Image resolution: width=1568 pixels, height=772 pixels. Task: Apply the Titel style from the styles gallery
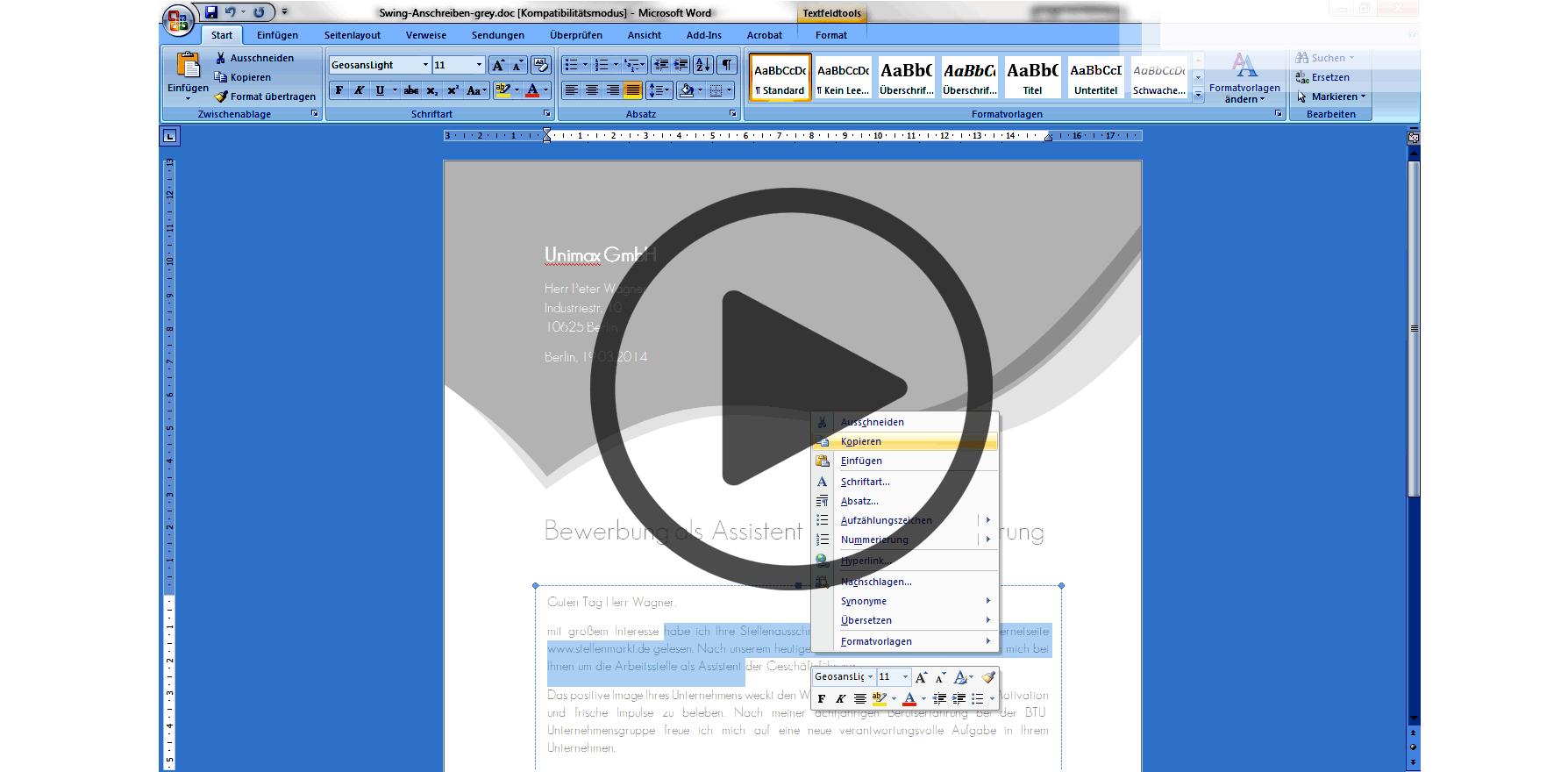pos(1032,78)
